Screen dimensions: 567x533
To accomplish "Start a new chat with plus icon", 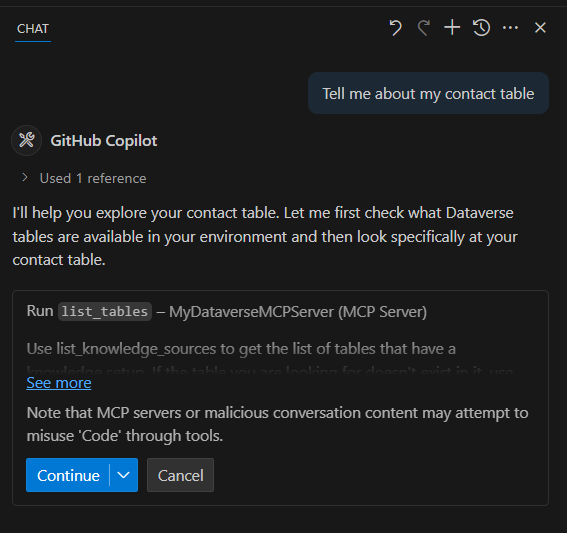I will 452,28.
